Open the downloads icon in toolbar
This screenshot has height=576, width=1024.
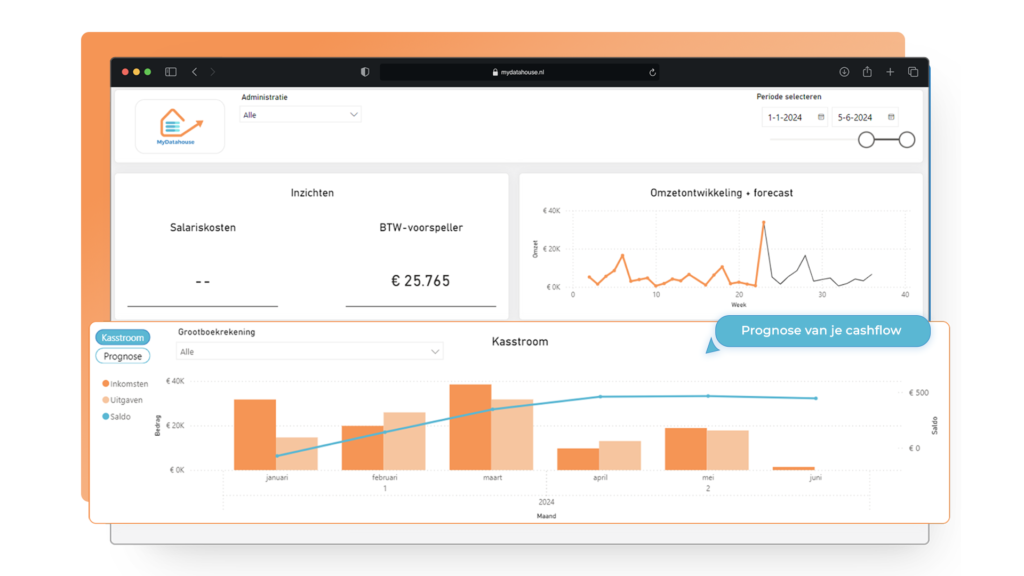[x=844, y=72]
